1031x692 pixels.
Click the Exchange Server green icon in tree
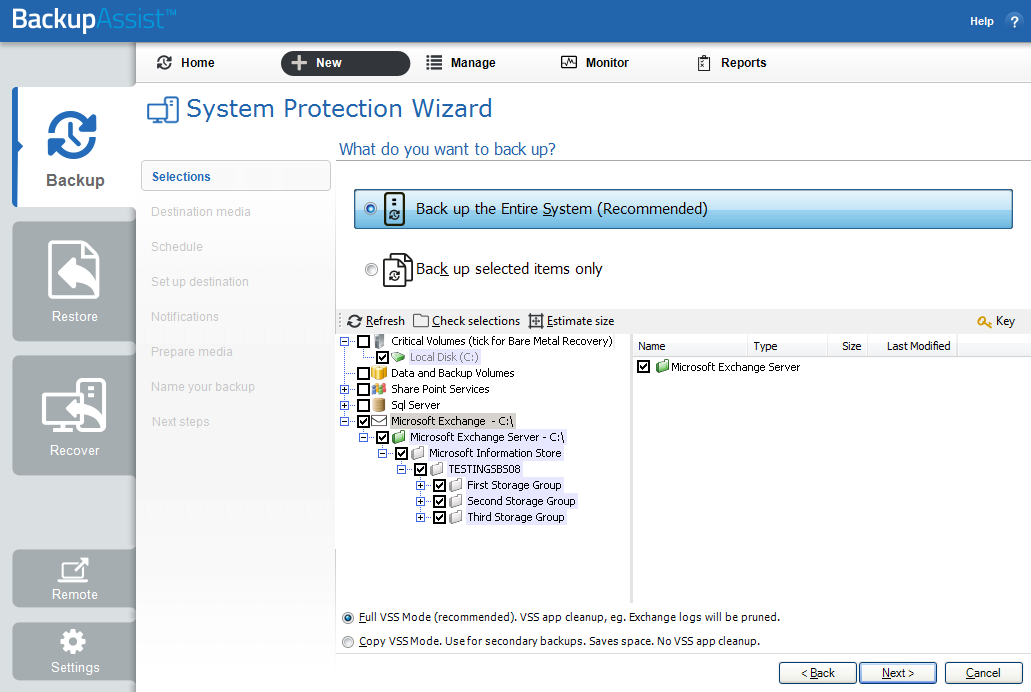tap(398, 437)
